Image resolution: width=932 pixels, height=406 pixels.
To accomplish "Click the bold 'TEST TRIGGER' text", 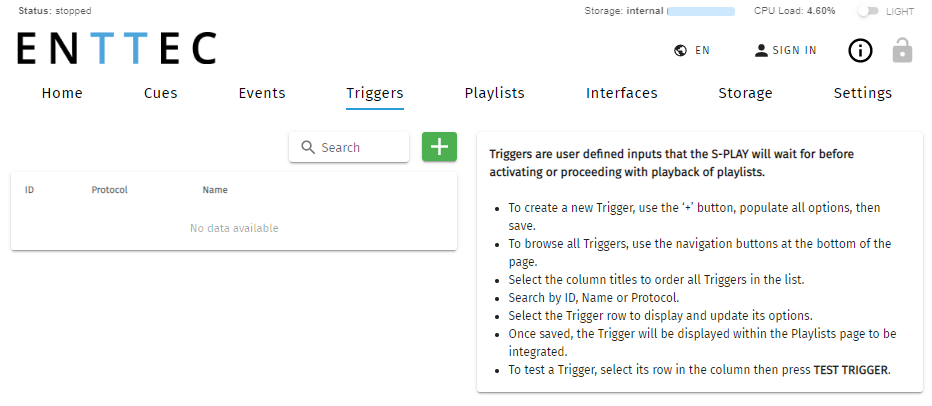I will tap(851, 370).
